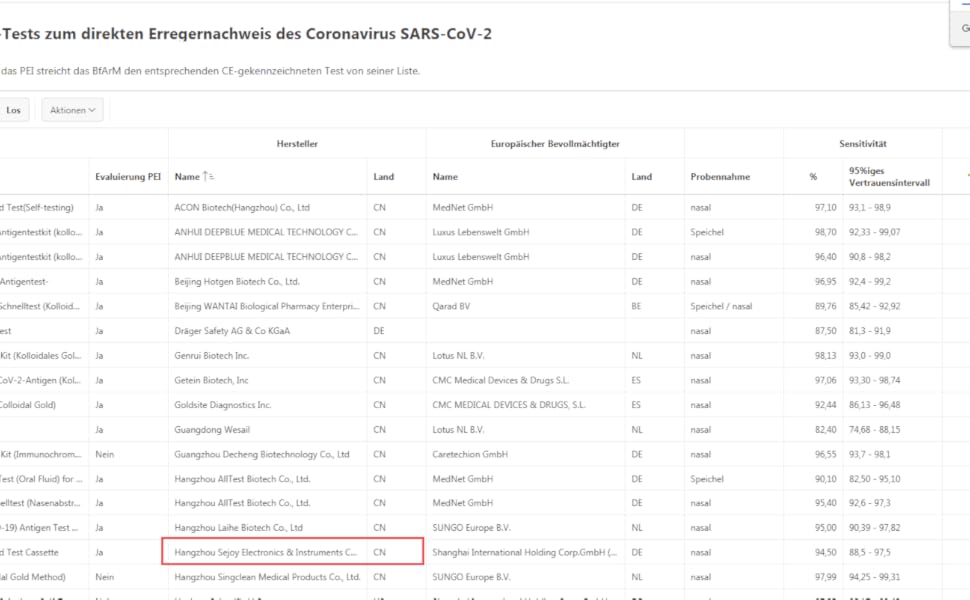Click sensitivity value 89,76

click(x=825, y=306)
